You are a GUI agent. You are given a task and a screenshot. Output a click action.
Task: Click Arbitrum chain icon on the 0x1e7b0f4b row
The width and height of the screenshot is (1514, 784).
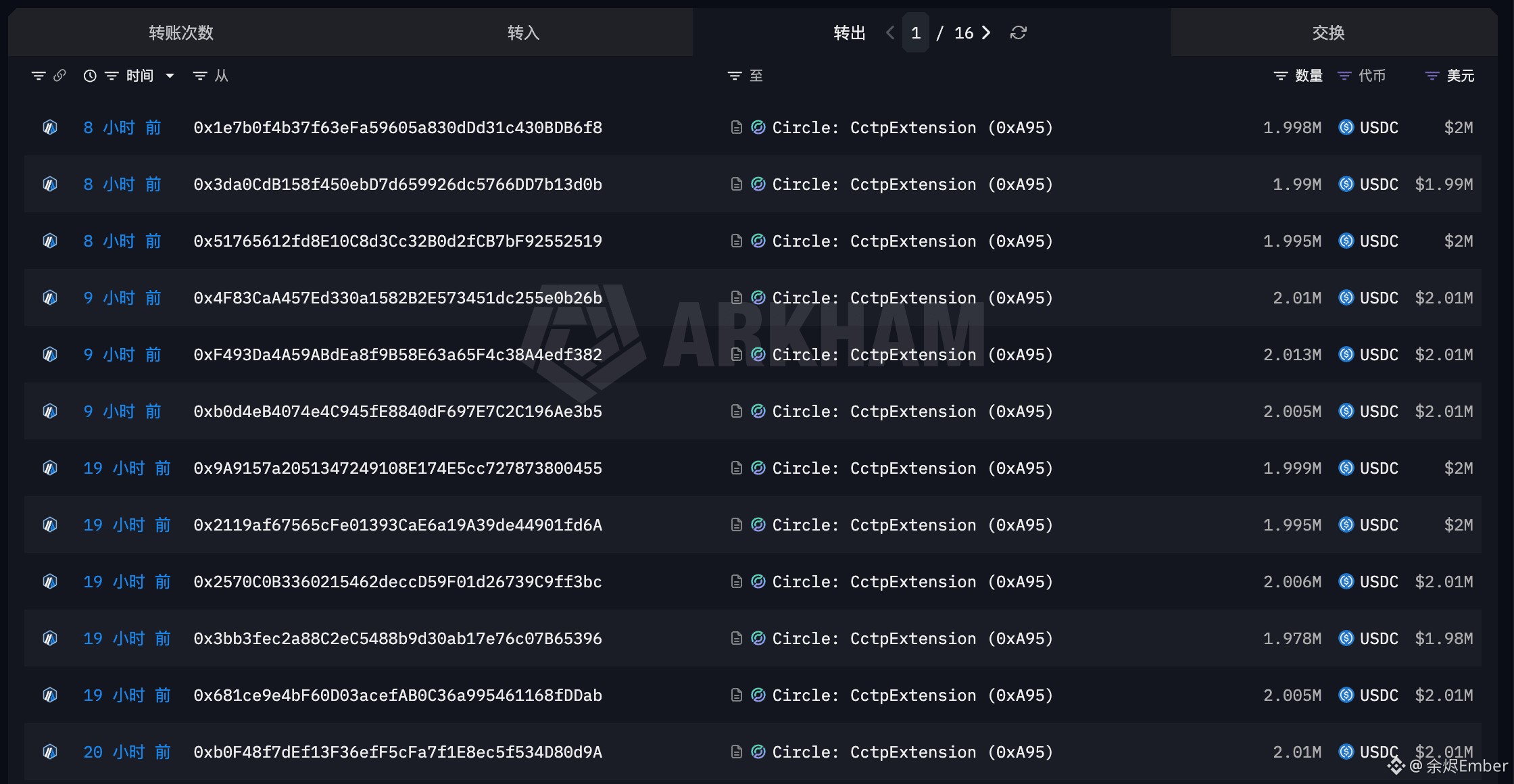pyautogui.click(x=50, y=128)
